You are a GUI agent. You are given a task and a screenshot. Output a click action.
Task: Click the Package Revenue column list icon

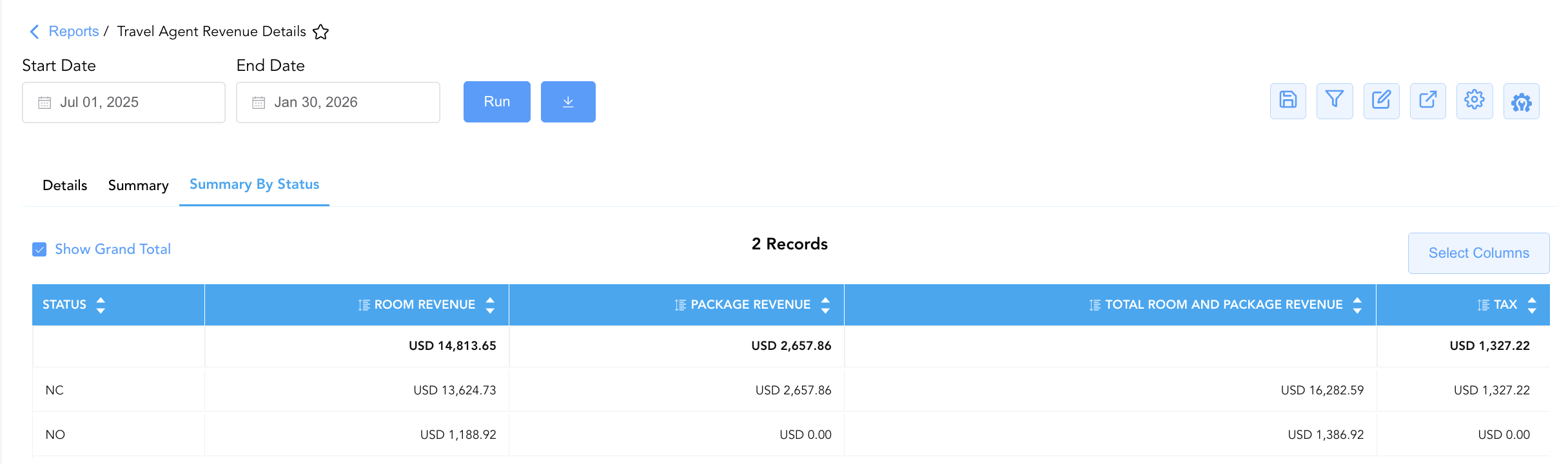(x=680, y=305)
